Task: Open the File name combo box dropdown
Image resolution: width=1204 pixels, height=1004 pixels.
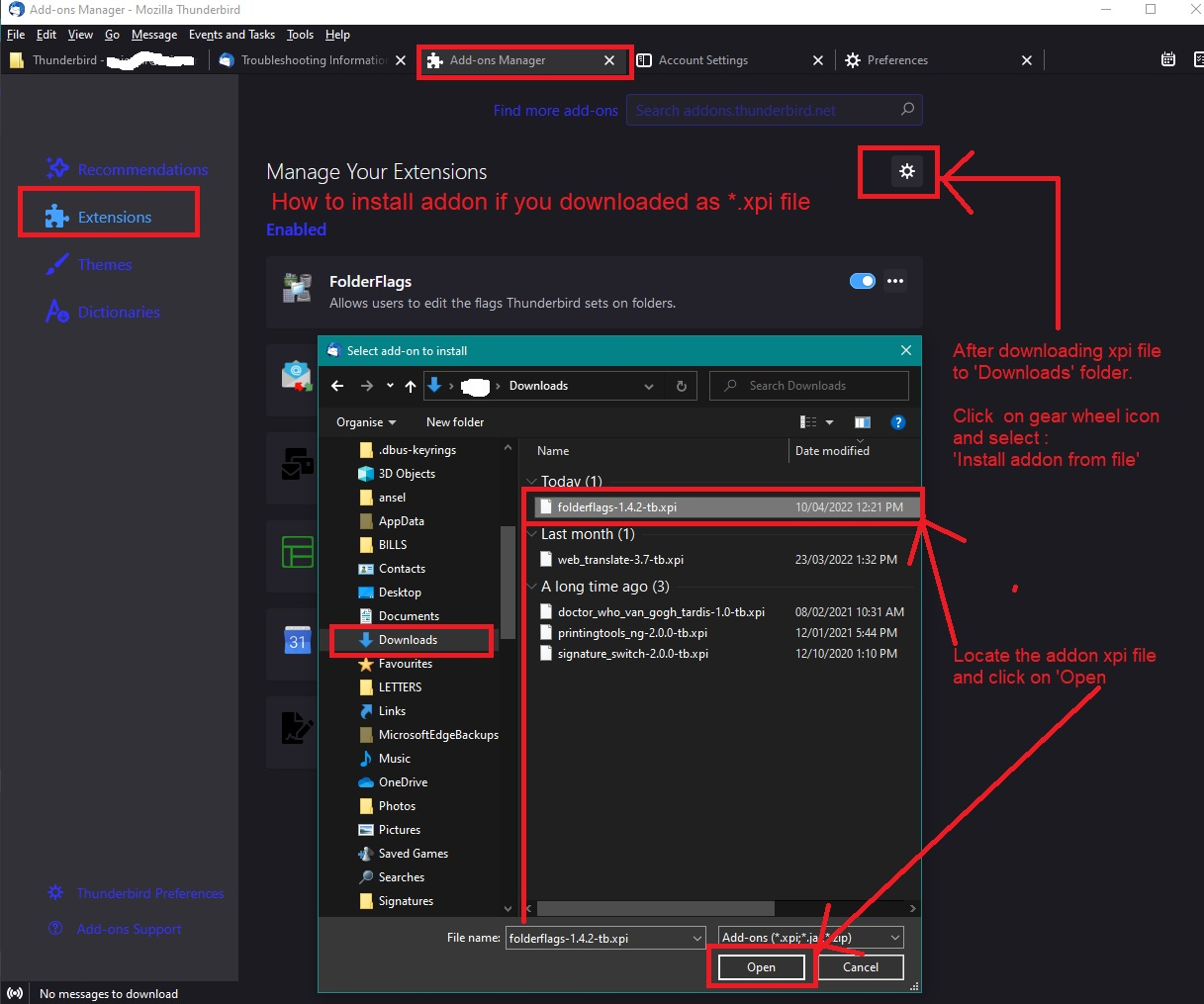Action: 696,938
